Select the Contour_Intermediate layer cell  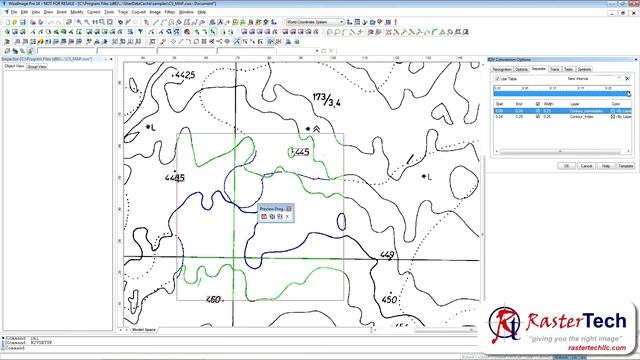(586, 111)
